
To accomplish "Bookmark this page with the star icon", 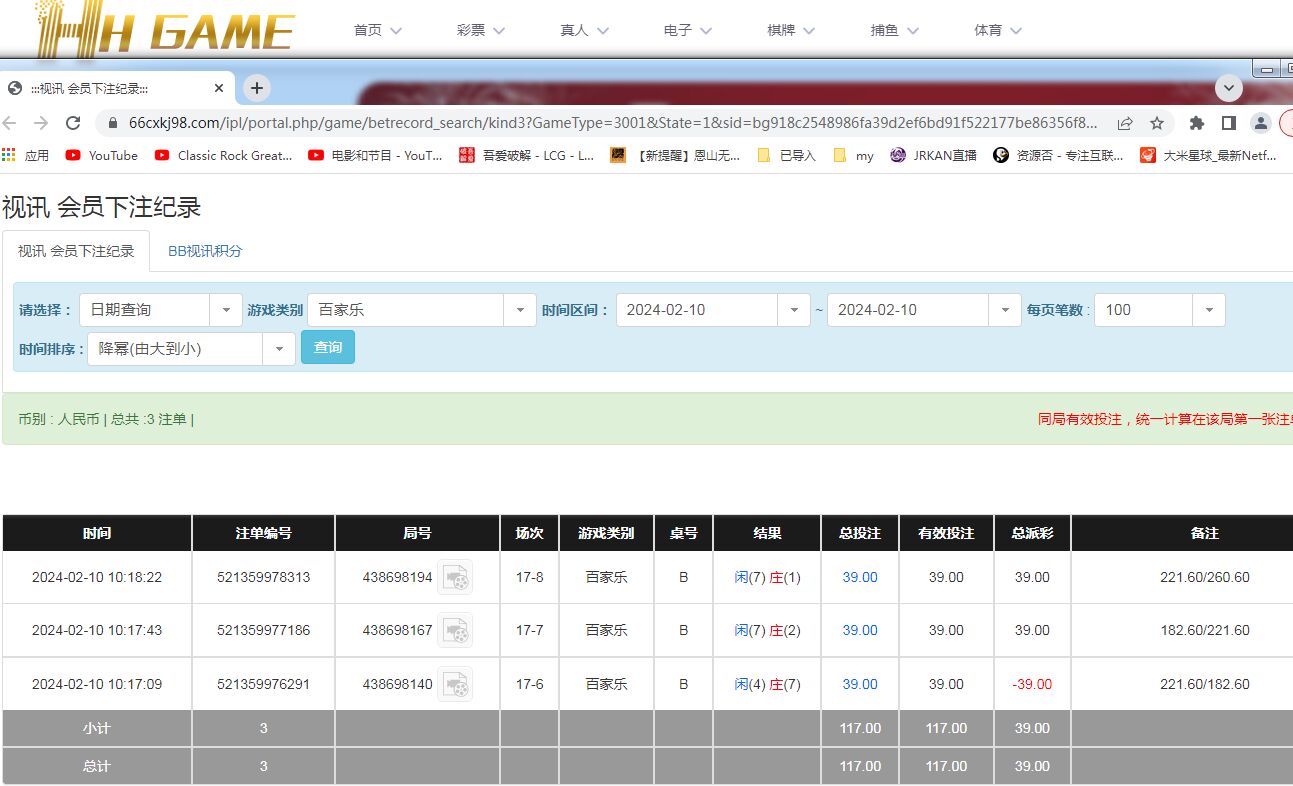I will tap(1157, 123).
